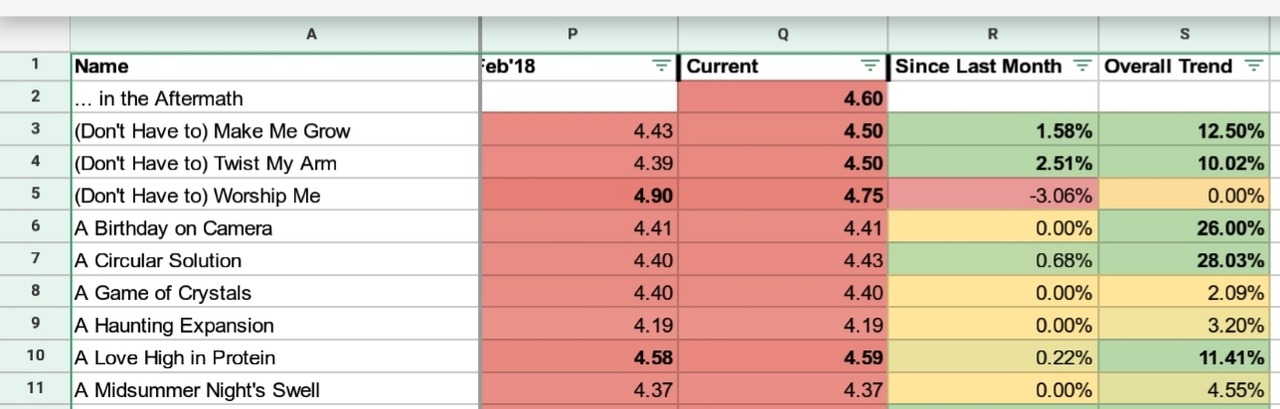Click the Name header cell
The width and height of the screenshot is (1280, 409).
tap(276, 66)
